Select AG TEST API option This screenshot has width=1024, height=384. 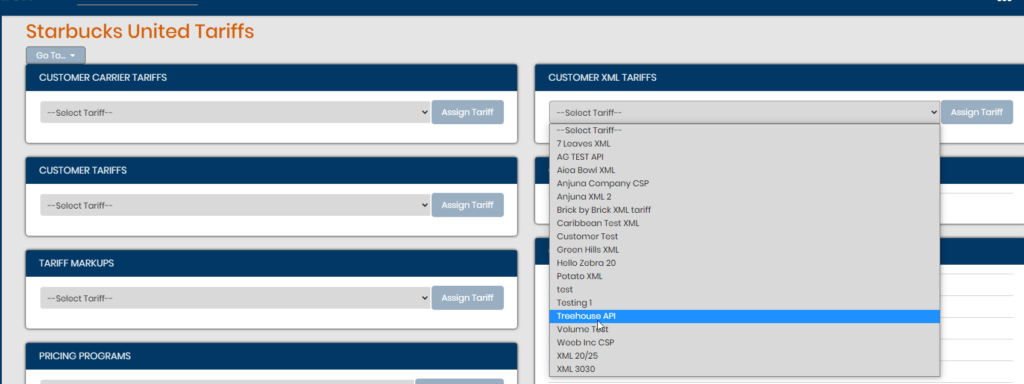pyautogui.click(x=744, y=157)
